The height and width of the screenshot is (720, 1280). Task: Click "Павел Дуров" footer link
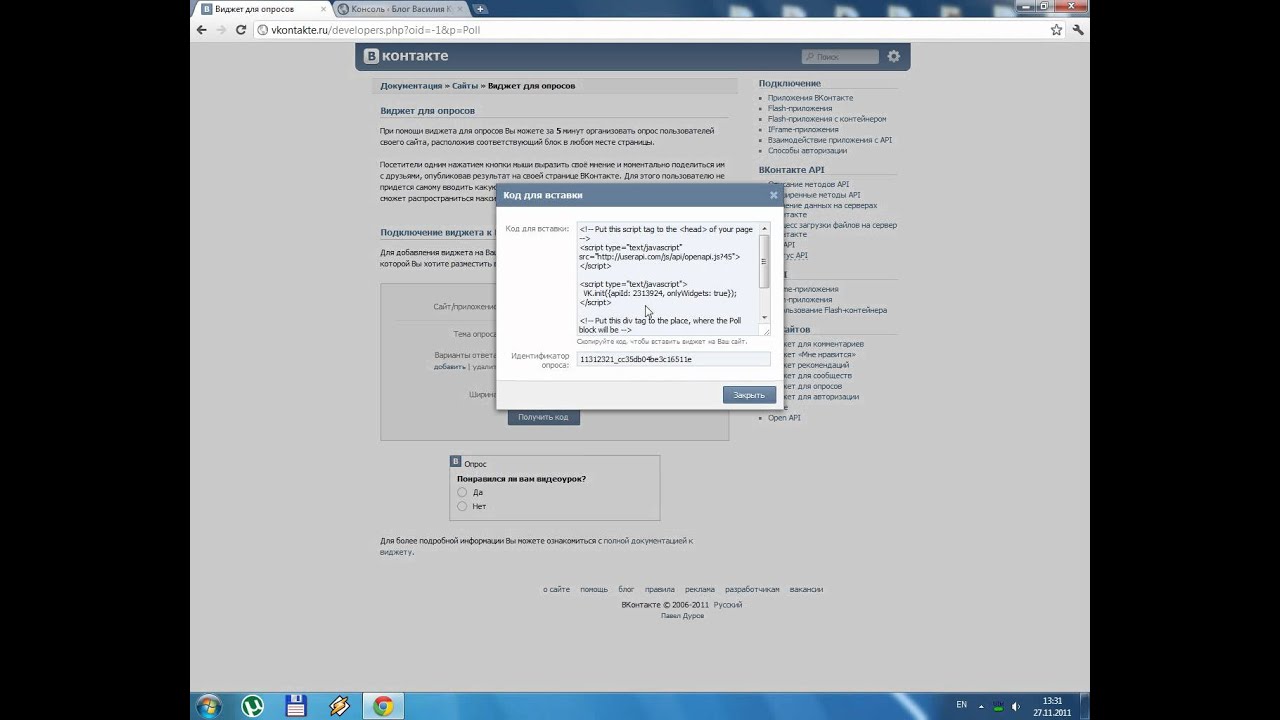coord(682,615)
